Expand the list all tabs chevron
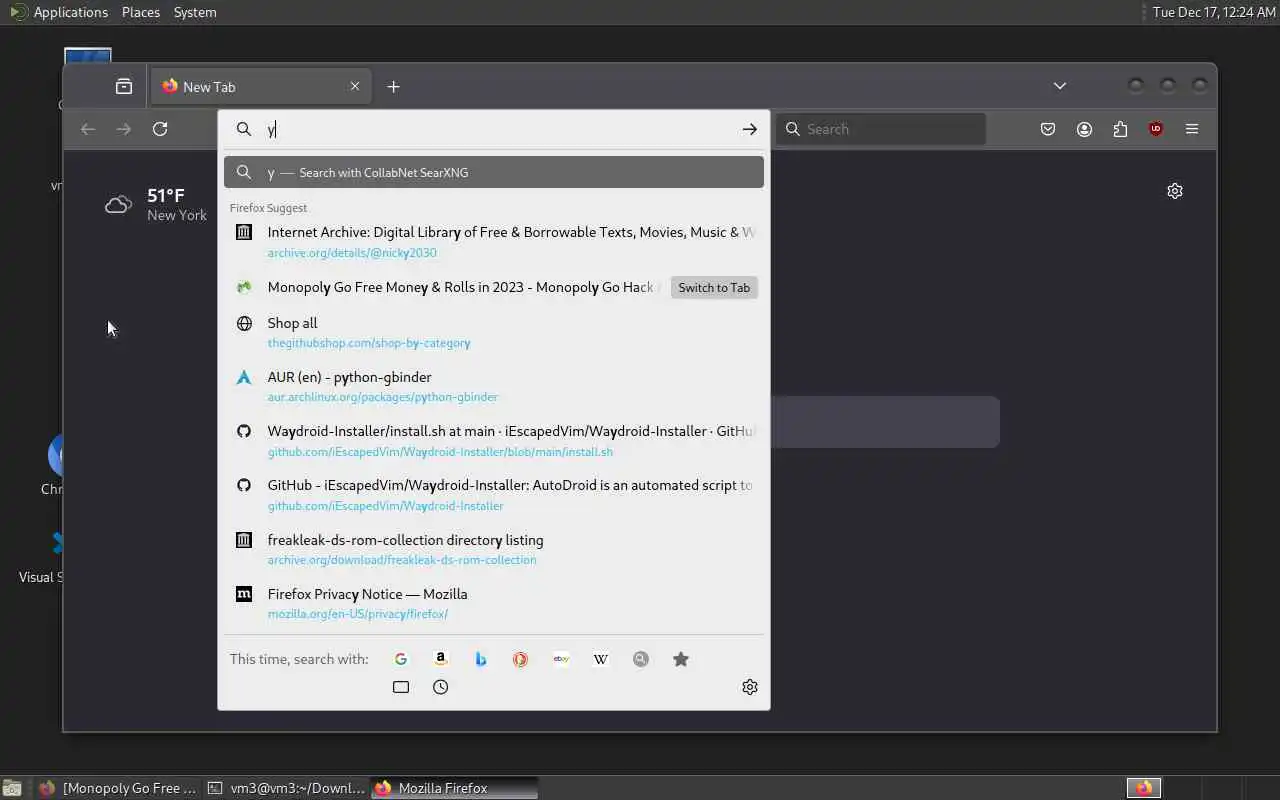The width and height of the screenshot is (1280, 800). 1060,86
